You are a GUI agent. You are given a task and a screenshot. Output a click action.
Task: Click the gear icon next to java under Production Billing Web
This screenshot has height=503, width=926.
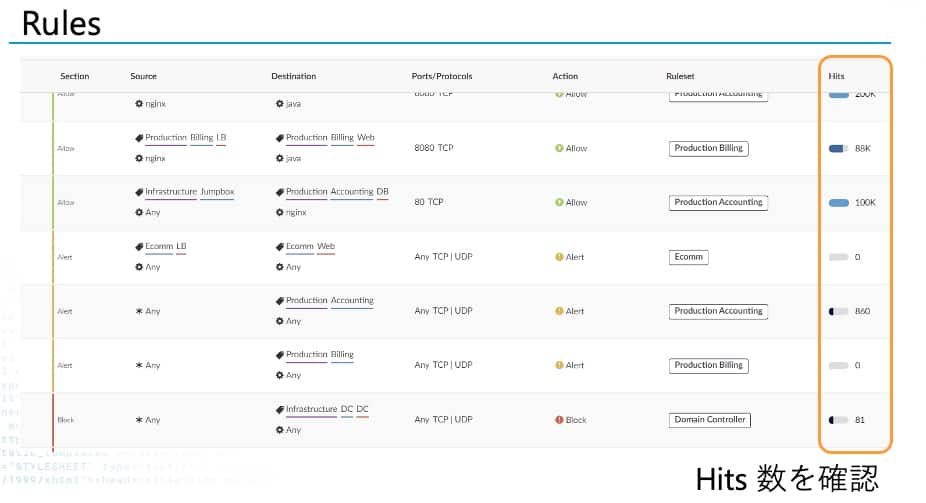point(280,158)
